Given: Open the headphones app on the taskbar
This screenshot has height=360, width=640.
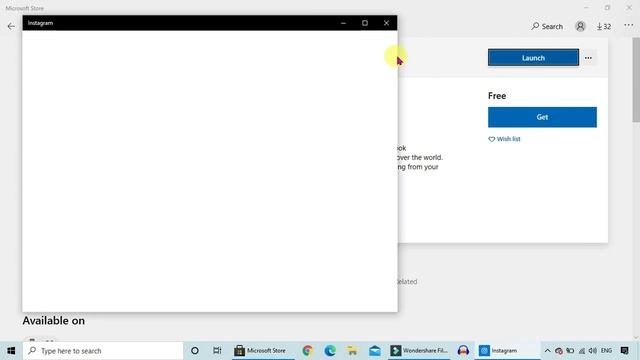Looking at the screenshot, I should coord(463,351).
